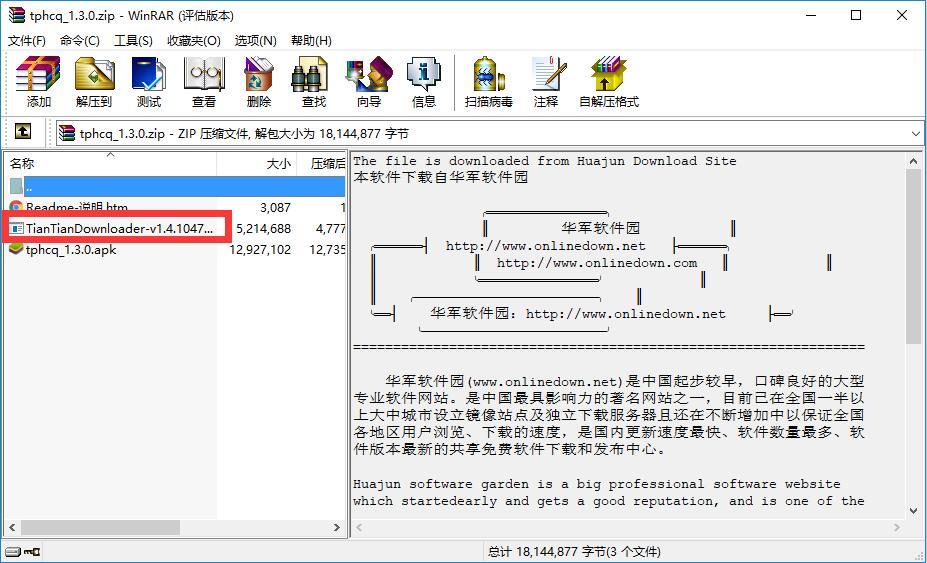Click the Readme htm file icon
Image resolution: width=927 pixels, height=563 pixels.
pyautogui.click(x=16, y=208)
